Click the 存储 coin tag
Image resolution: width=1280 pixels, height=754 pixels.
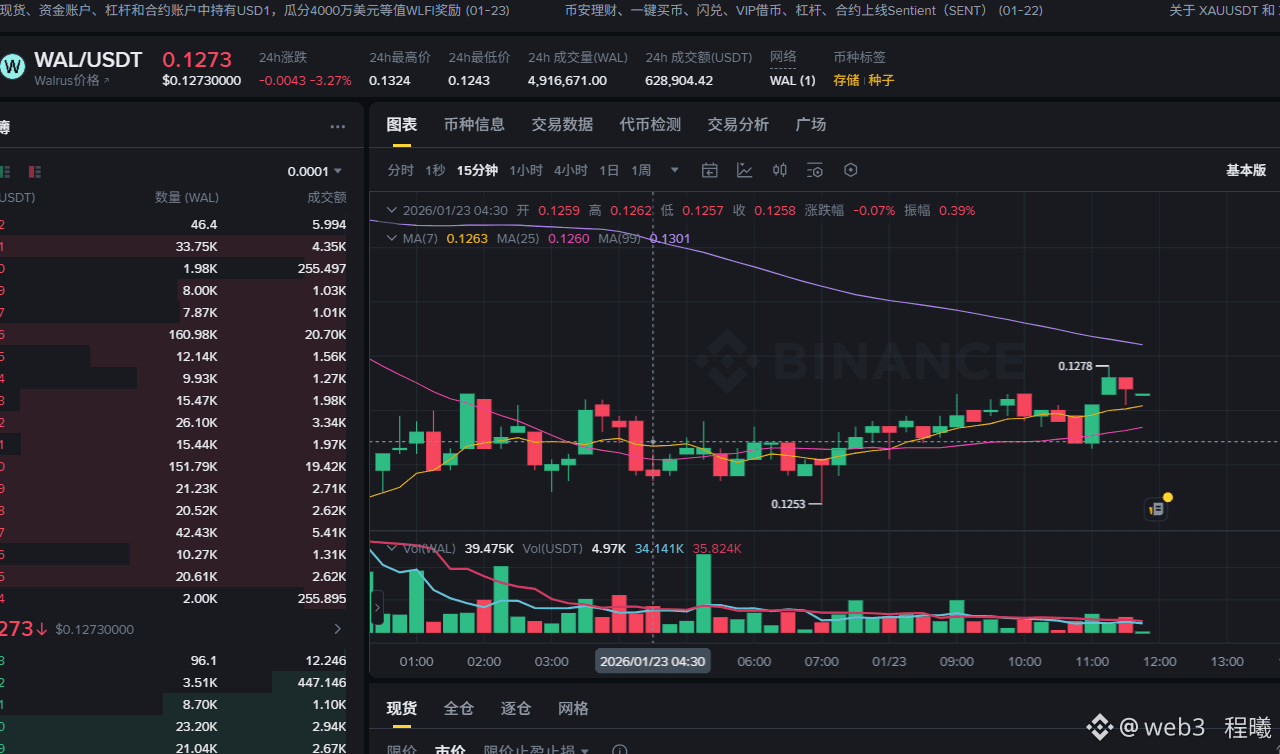(846, 80)
